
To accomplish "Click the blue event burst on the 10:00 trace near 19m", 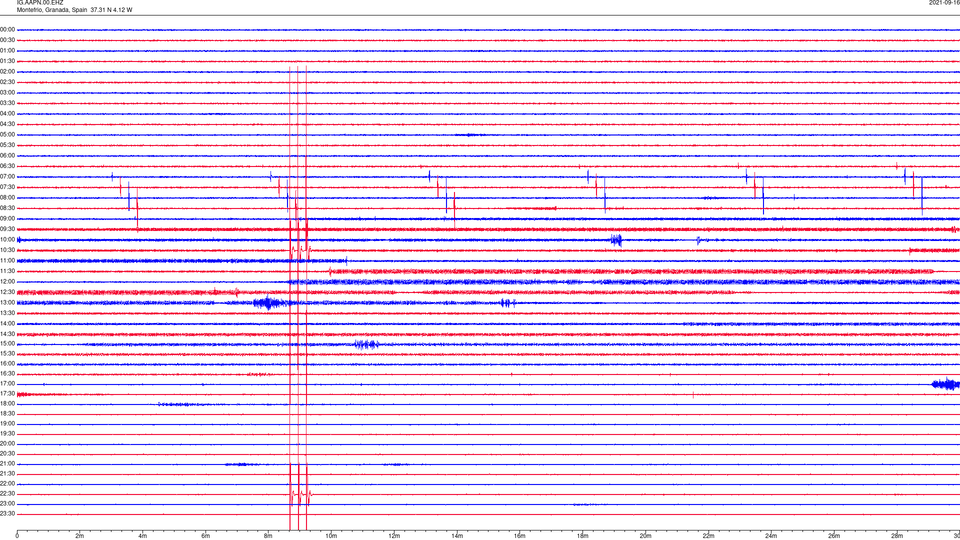I will 617,240.
